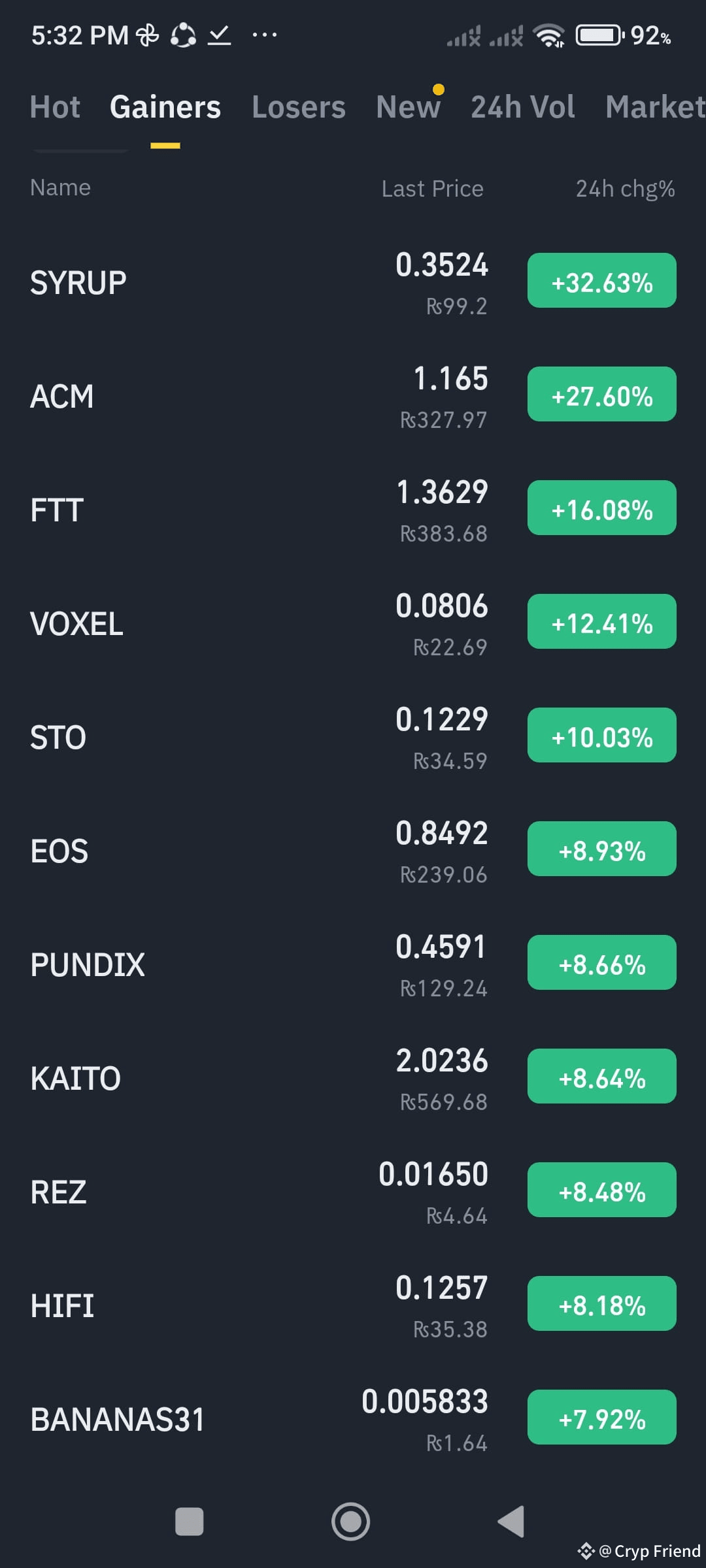706x1568 pixels.
Task: Open the BANANAS31 coin row
Action: (353, 1419)
